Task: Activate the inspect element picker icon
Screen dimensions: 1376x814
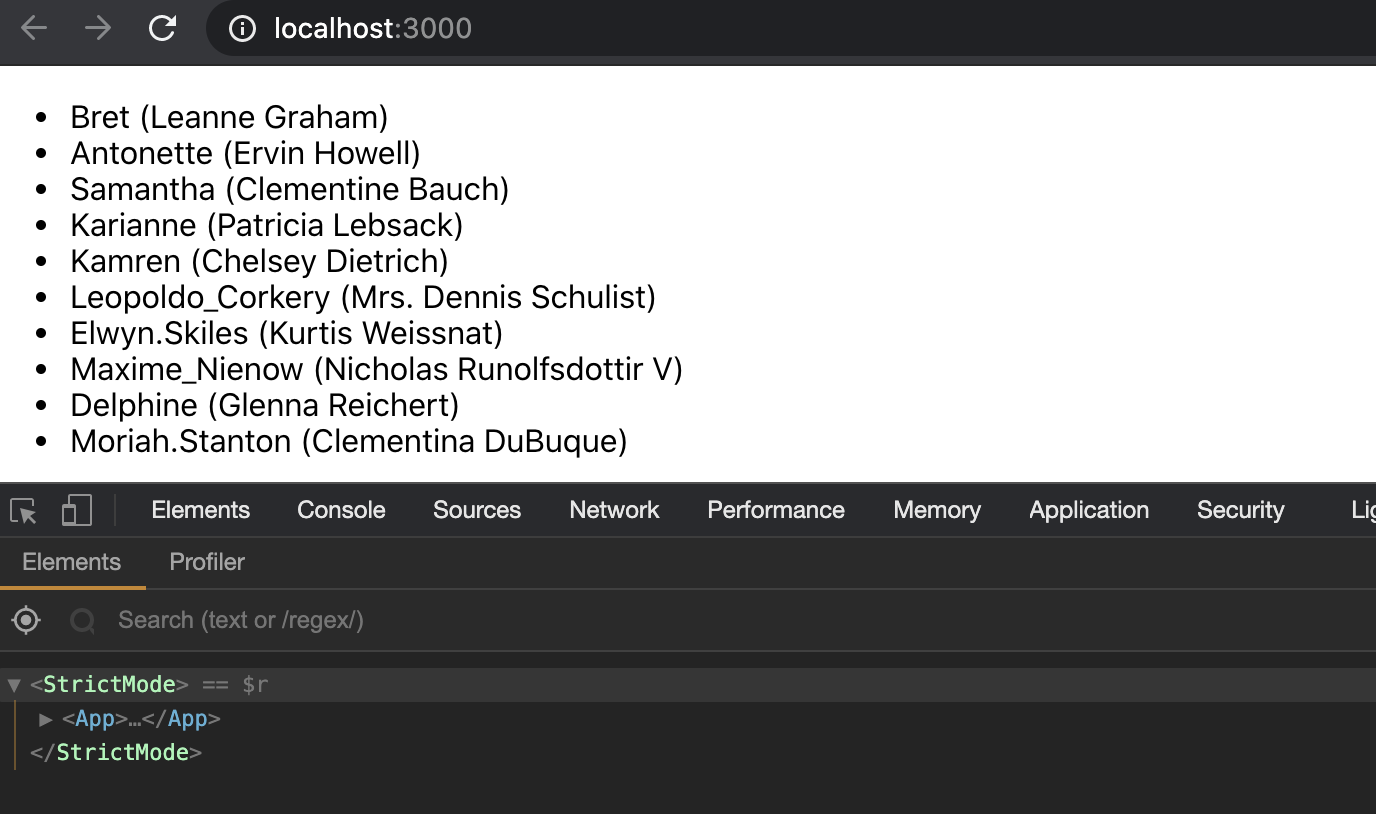Action: [x=24, y=511]
